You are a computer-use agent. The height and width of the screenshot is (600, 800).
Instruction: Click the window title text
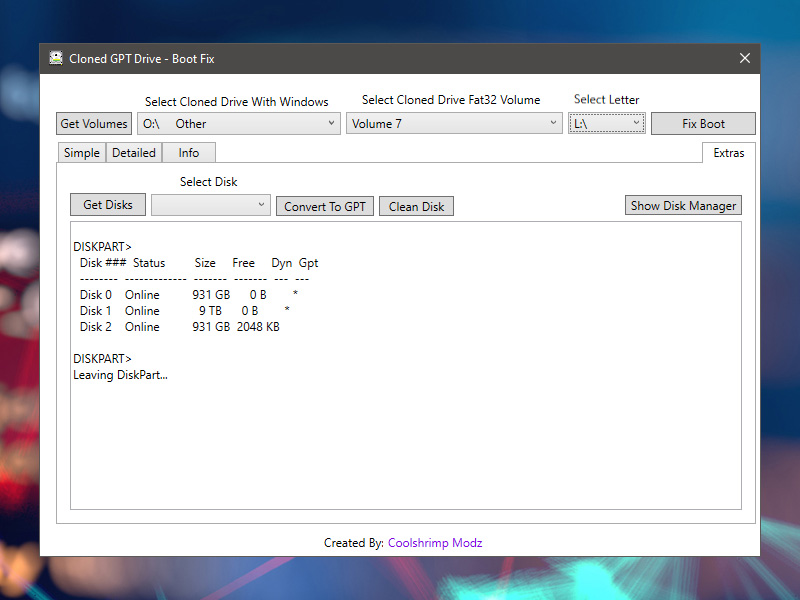142,59
